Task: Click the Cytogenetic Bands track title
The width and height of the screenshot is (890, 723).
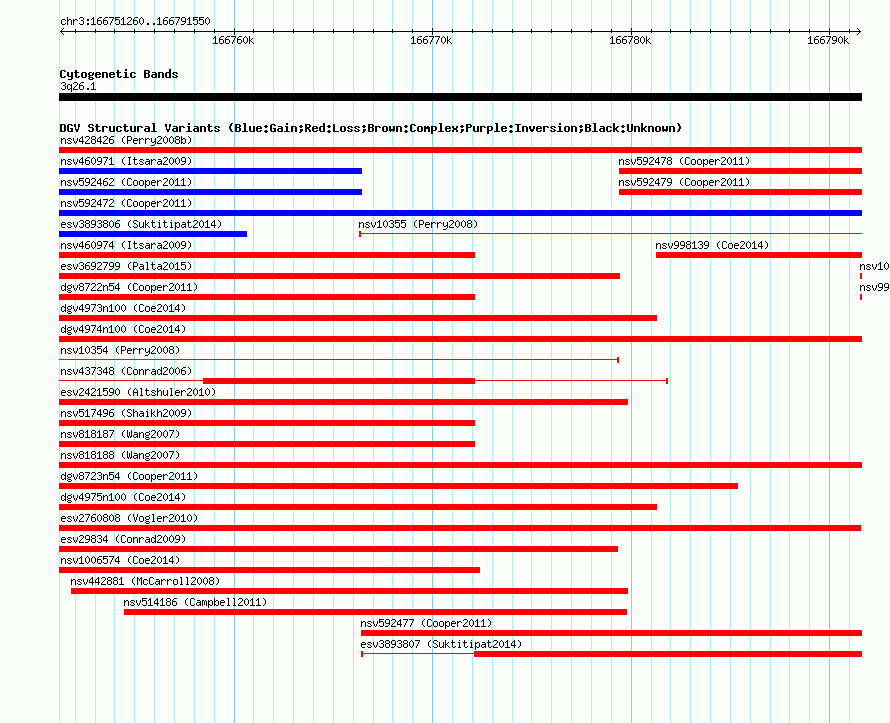Action: (x=119, y=74)
